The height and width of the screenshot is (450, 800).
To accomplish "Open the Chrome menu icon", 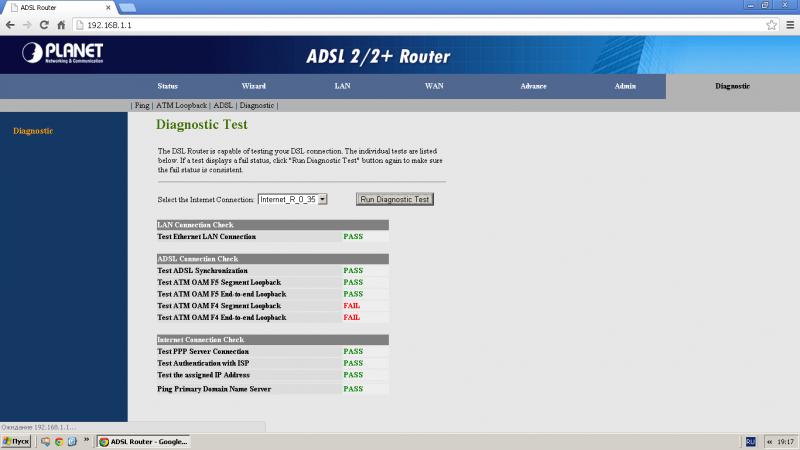I will pos(789,24).
